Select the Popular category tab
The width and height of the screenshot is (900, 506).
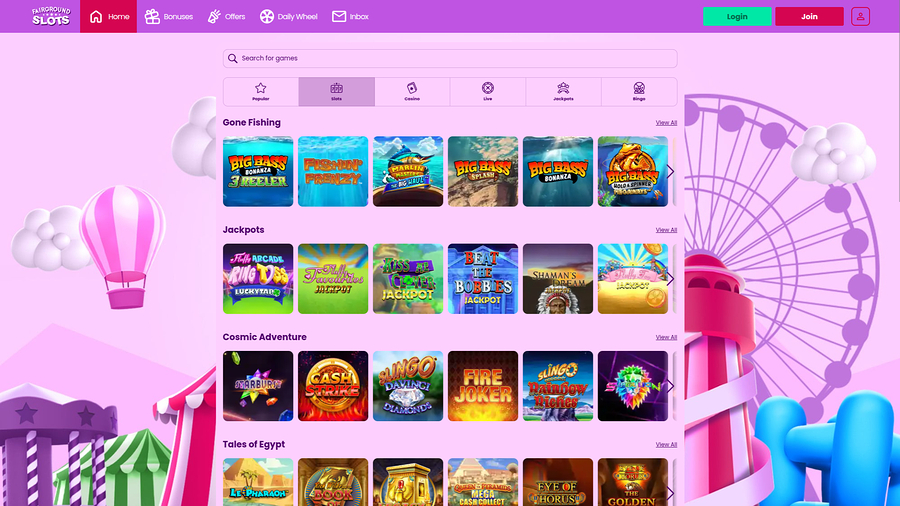coord(261,92)
